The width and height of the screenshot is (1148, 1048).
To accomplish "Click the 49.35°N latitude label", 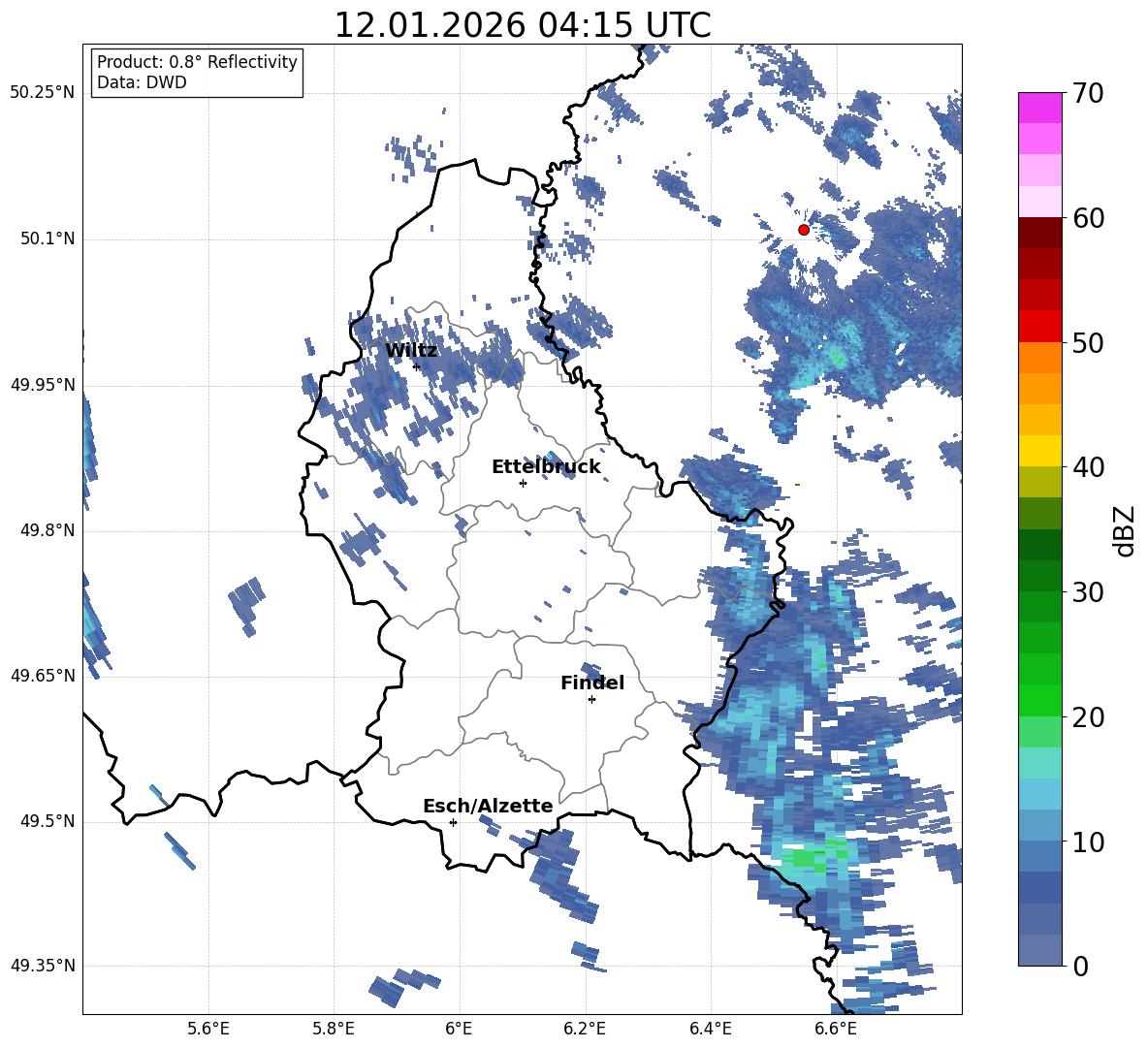I will pyautogui.click(x=42, y=966).
